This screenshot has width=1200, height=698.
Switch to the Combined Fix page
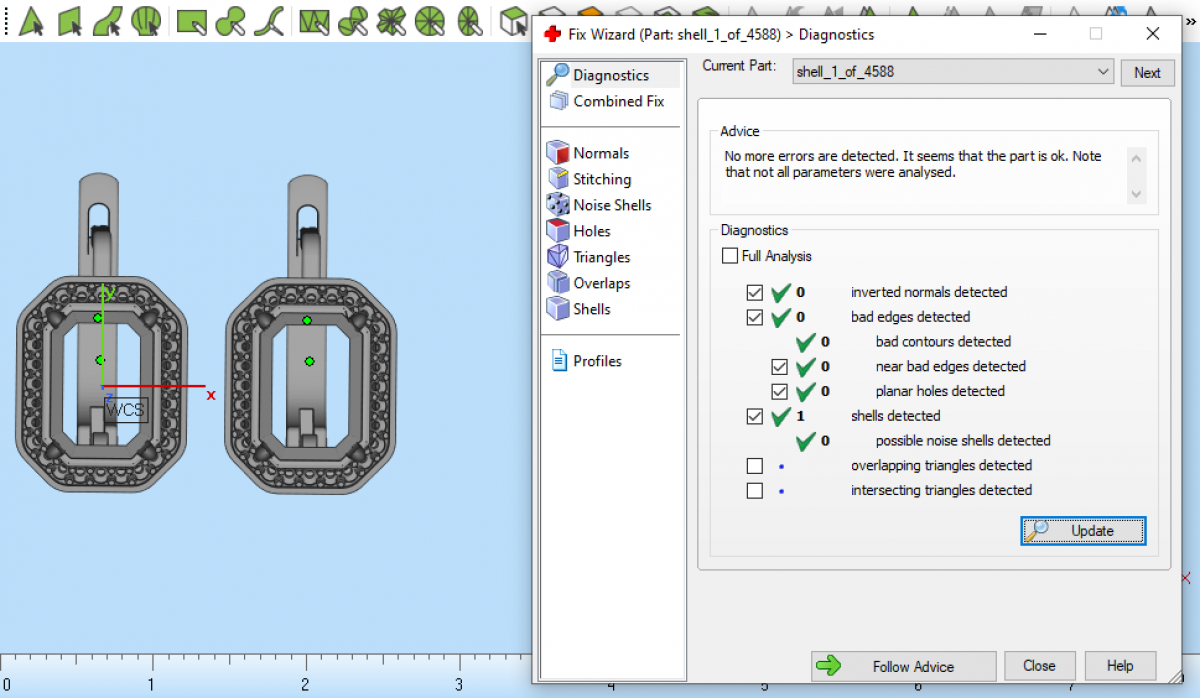[x=617, y=101]
